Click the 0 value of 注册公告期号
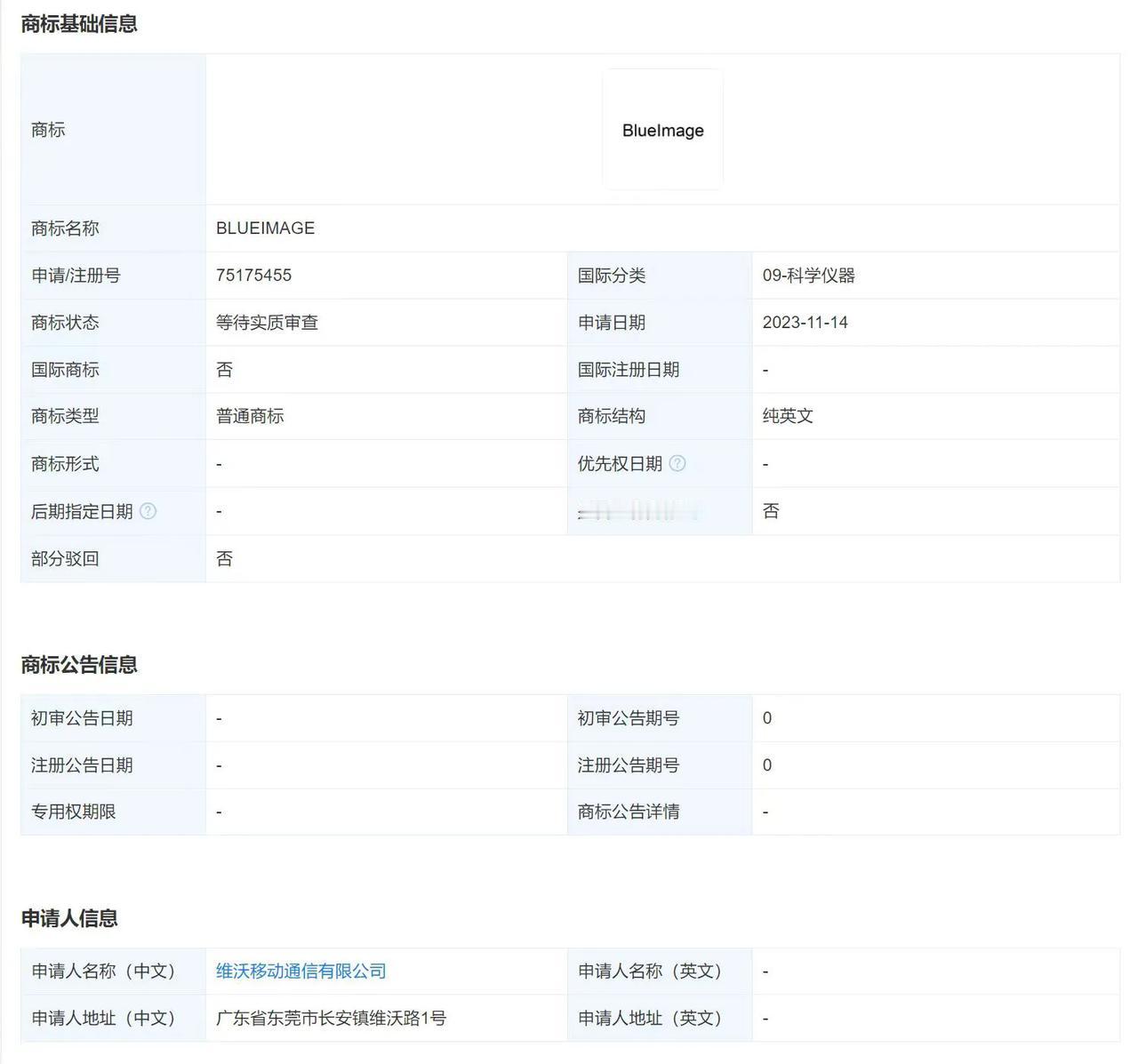The image size is (1138, 1064). pos(767,765)
